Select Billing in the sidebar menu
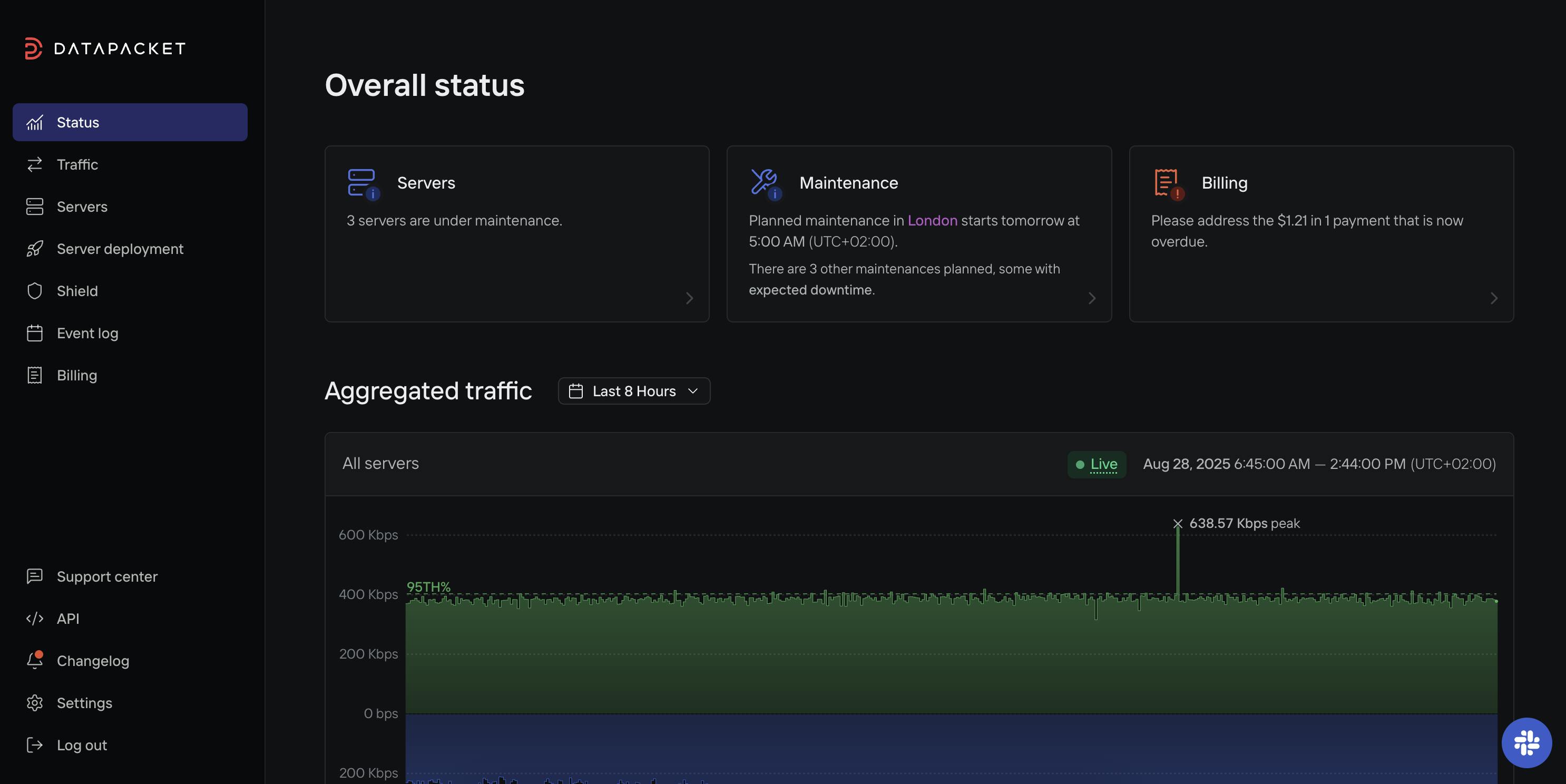 tap(76, 376)
